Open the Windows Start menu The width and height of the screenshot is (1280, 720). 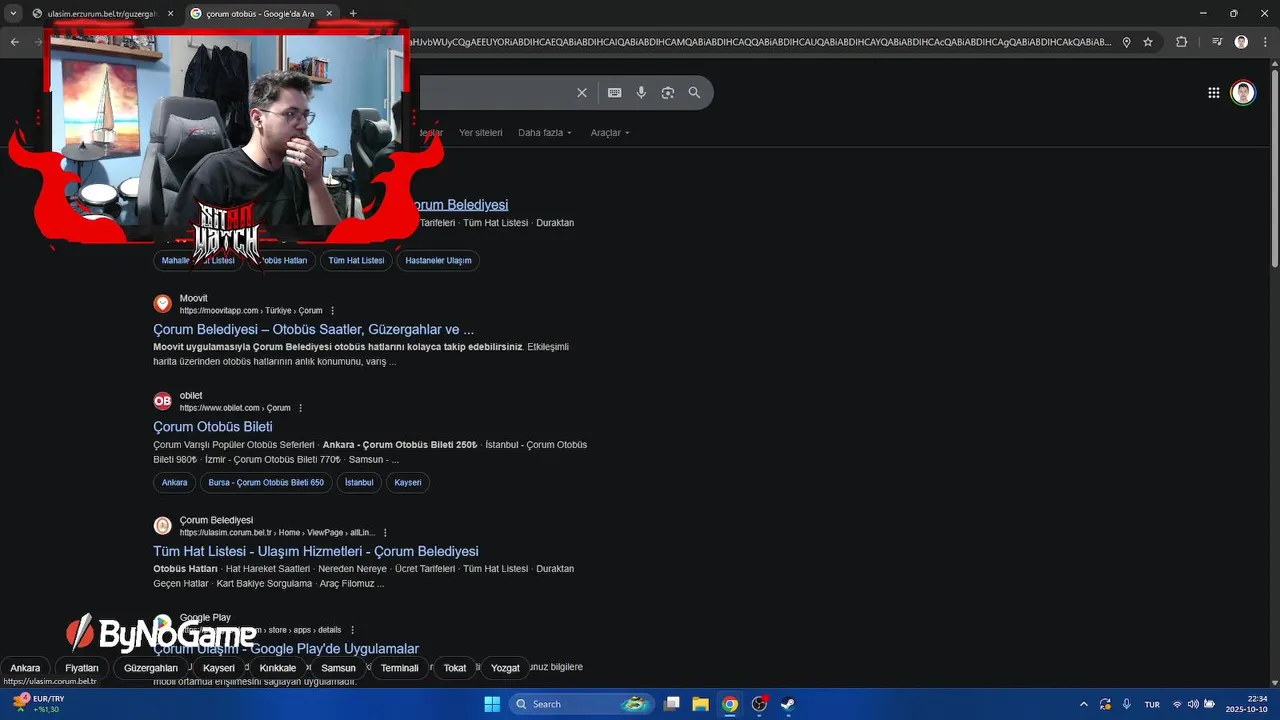click(x=492, y=704)
